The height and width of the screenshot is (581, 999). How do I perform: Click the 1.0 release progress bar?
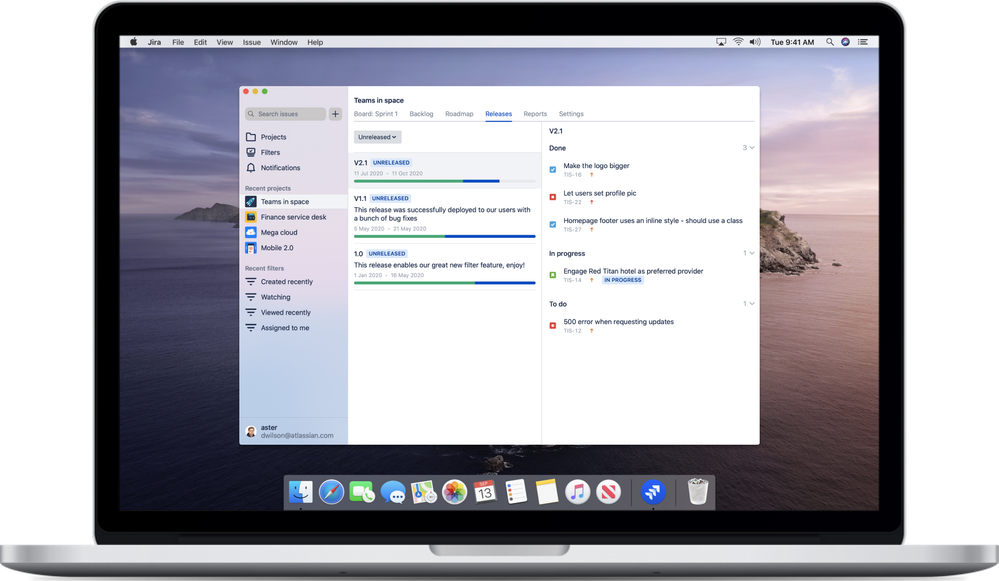pyautogui.click(x=445, y=283)
